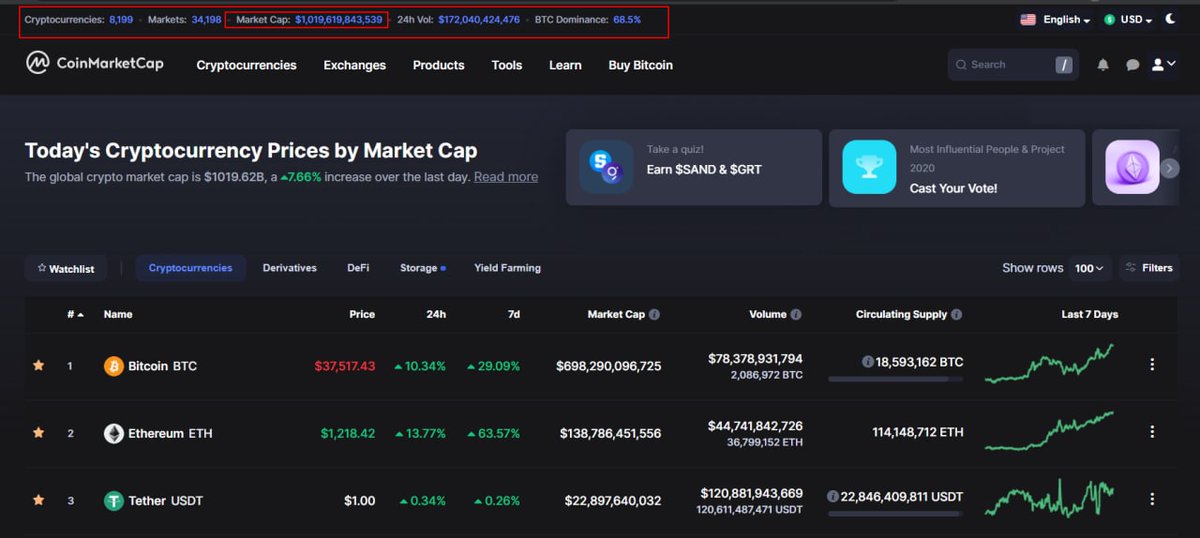Sort by the Name column header
Image resolution: width=1200 pixels, height=538 pixels.
pyautogui.click(x=118, y=314)
